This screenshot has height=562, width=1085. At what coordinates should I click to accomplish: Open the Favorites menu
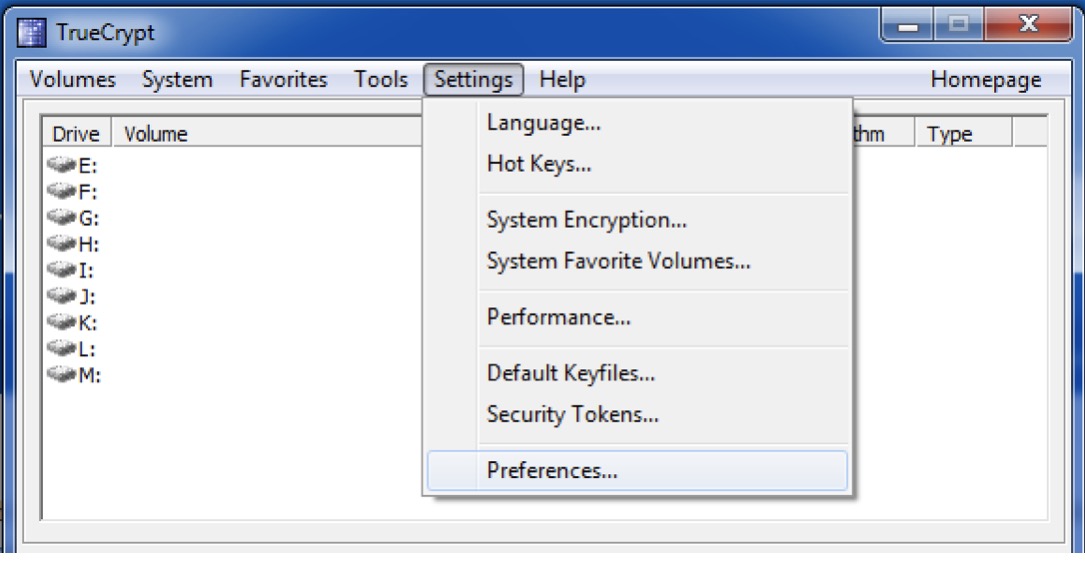point(283,80)
